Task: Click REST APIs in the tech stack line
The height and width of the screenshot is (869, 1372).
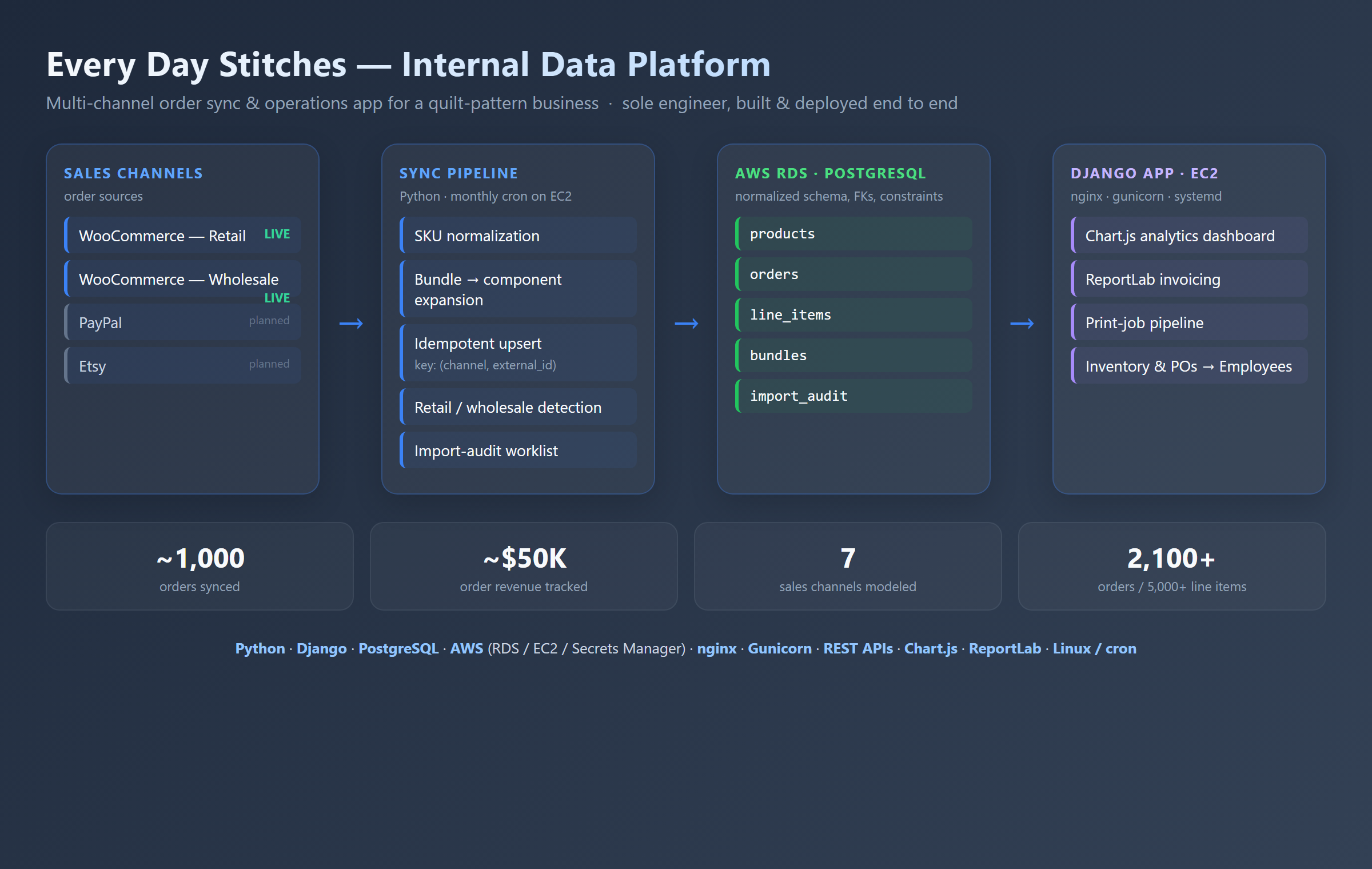Action: pos(858,648)
